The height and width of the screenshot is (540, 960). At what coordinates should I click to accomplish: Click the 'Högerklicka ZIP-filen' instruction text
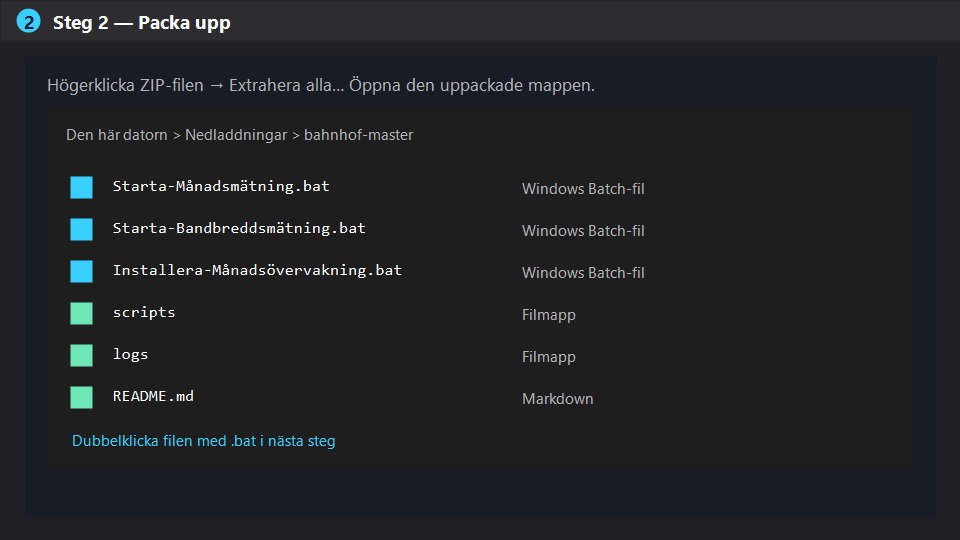coord(126,85)
